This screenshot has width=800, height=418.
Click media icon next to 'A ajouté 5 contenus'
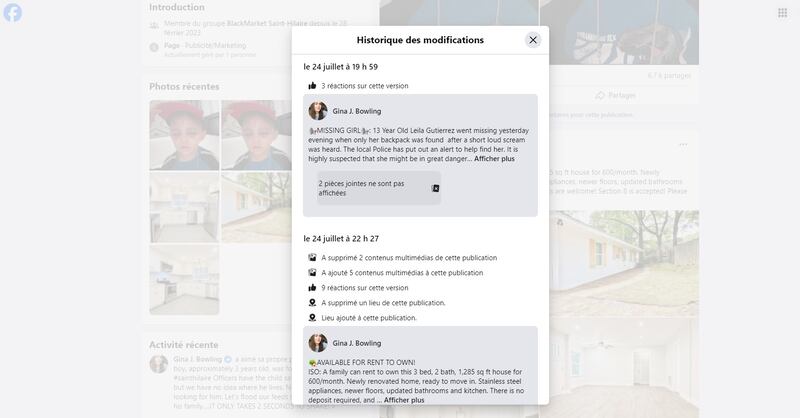312,273
